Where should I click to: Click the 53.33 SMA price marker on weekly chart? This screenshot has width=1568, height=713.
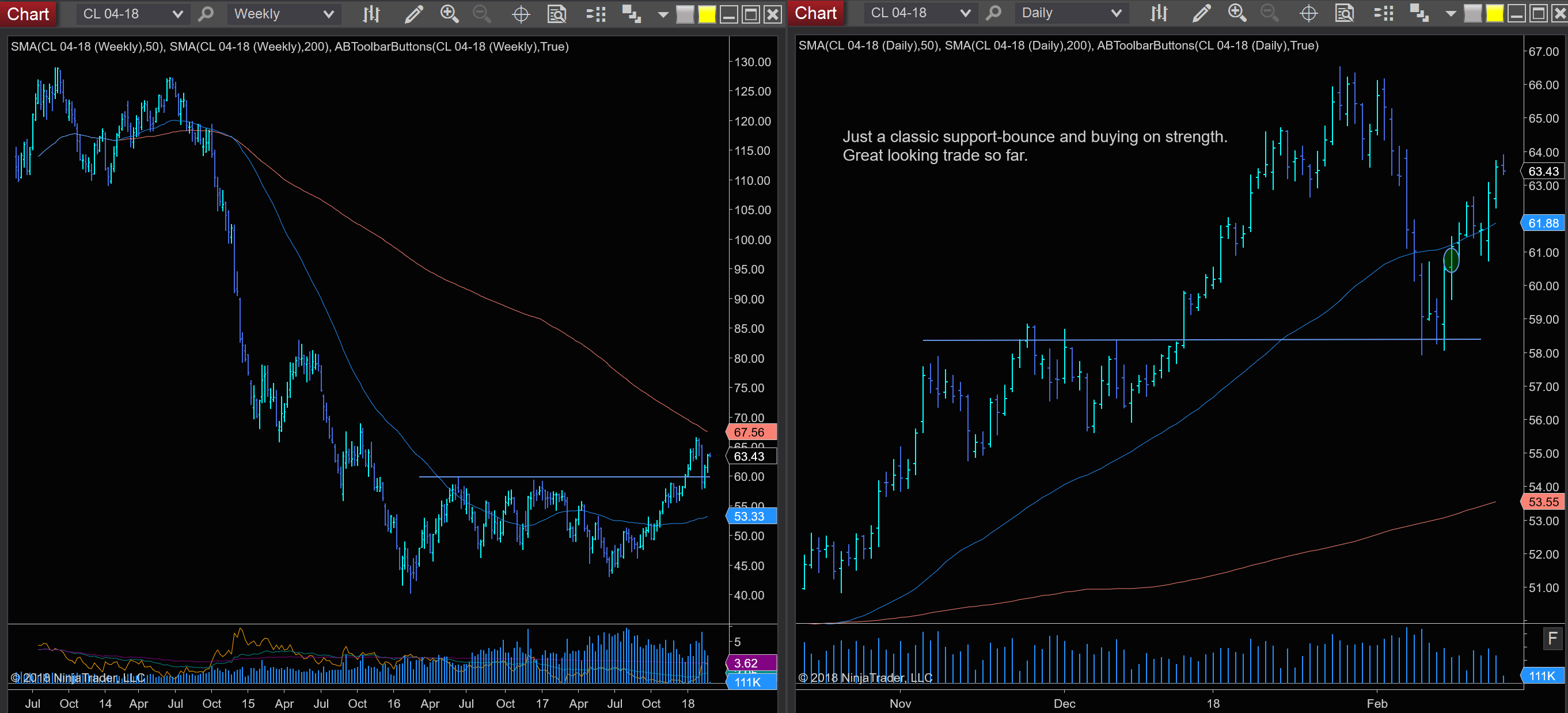tap(751, 515)
